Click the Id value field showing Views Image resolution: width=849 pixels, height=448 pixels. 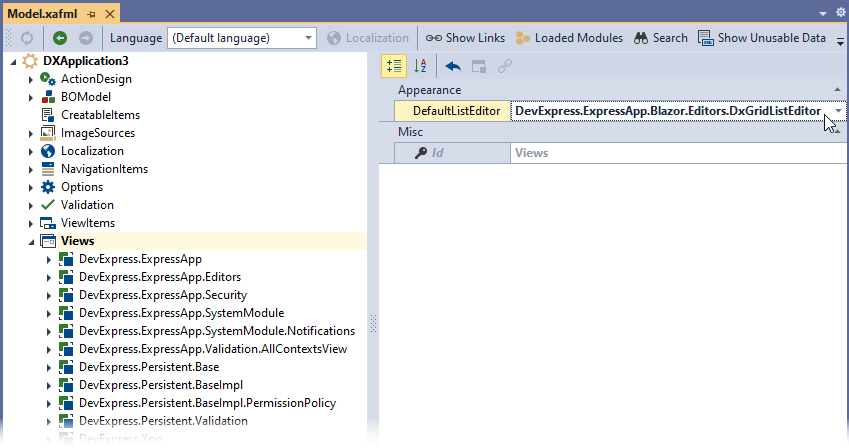tap(679, 153)
